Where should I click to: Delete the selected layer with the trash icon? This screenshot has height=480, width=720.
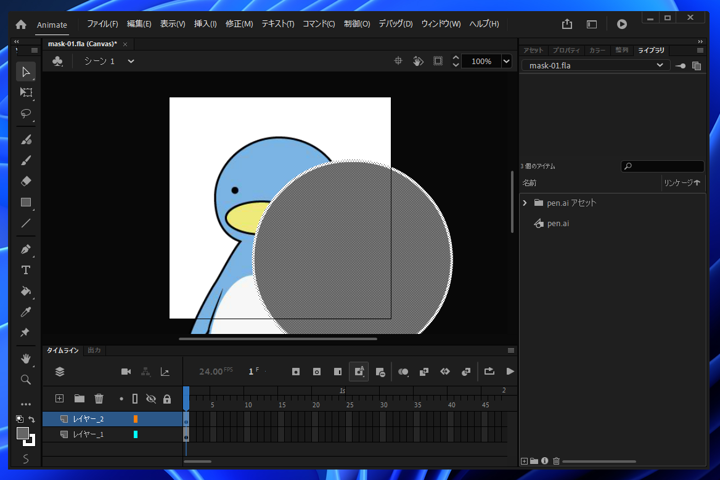99,398
